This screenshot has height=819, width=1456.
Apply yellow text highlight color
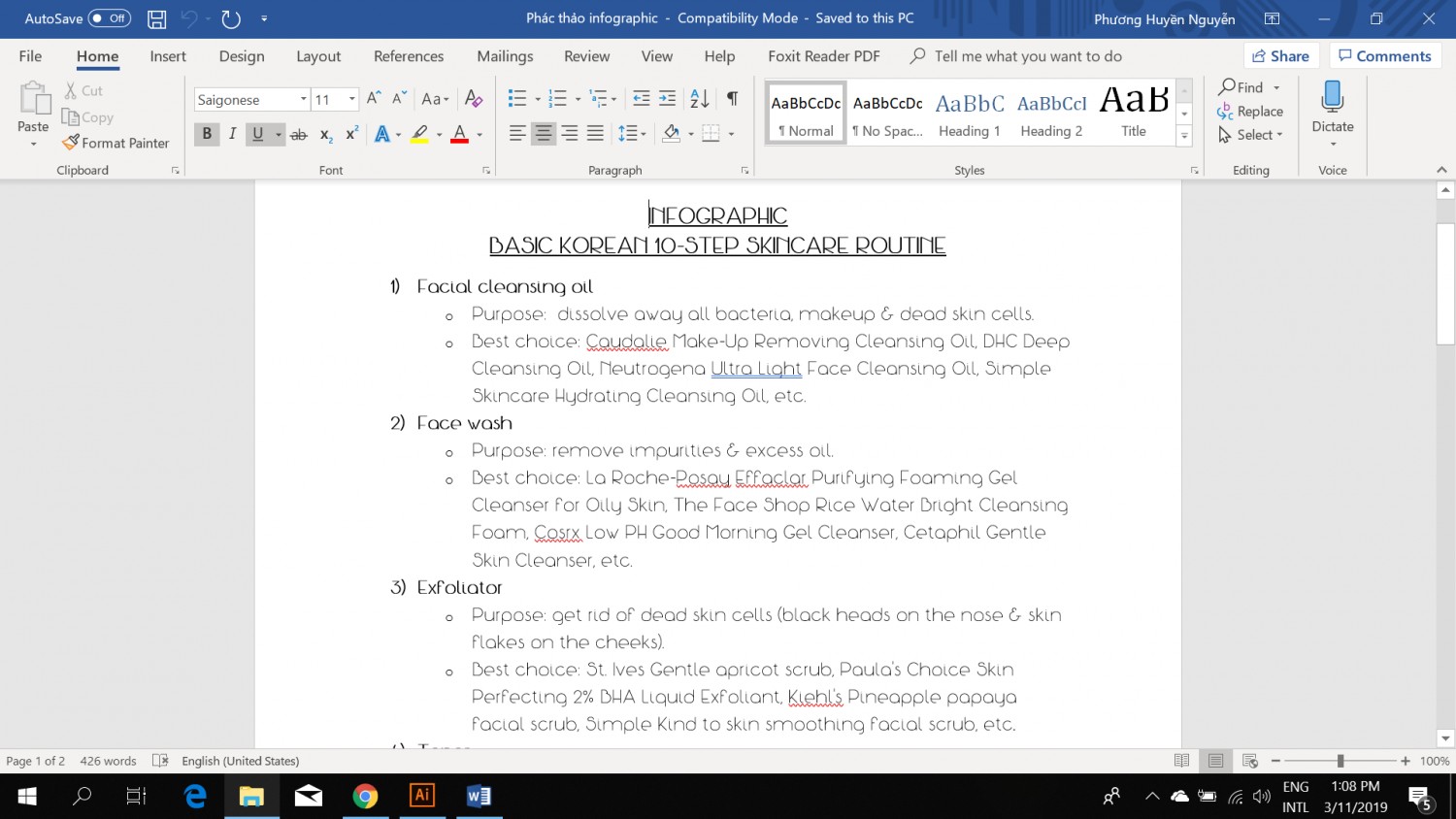(419, 134)
